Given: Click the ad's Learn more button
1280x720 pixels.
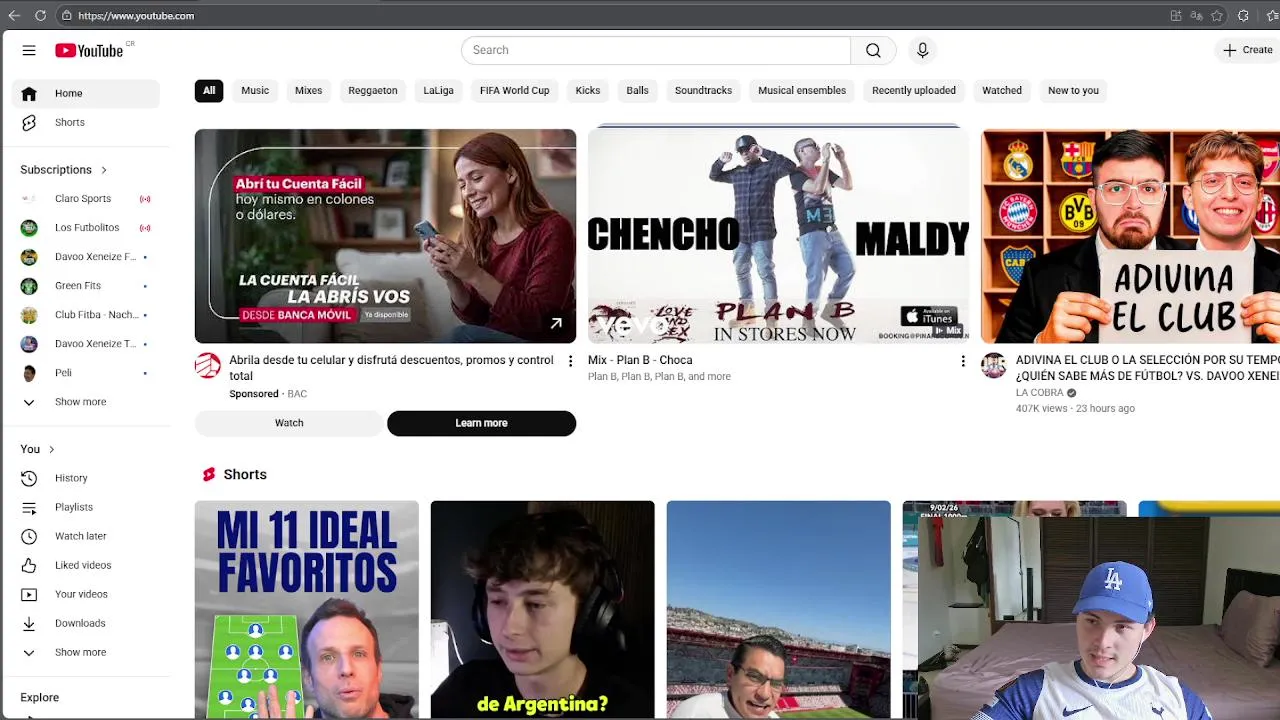Looking at the screenshot, I should pos(481,423).
